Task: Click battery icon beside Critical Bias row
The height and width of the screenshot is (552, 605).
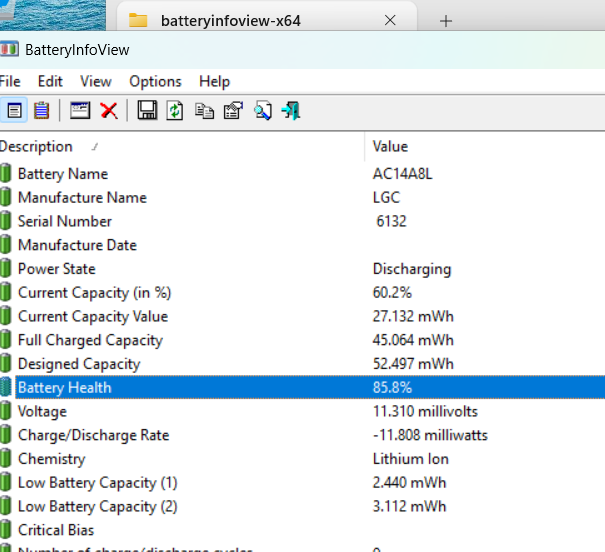Action: click(6, 530)
